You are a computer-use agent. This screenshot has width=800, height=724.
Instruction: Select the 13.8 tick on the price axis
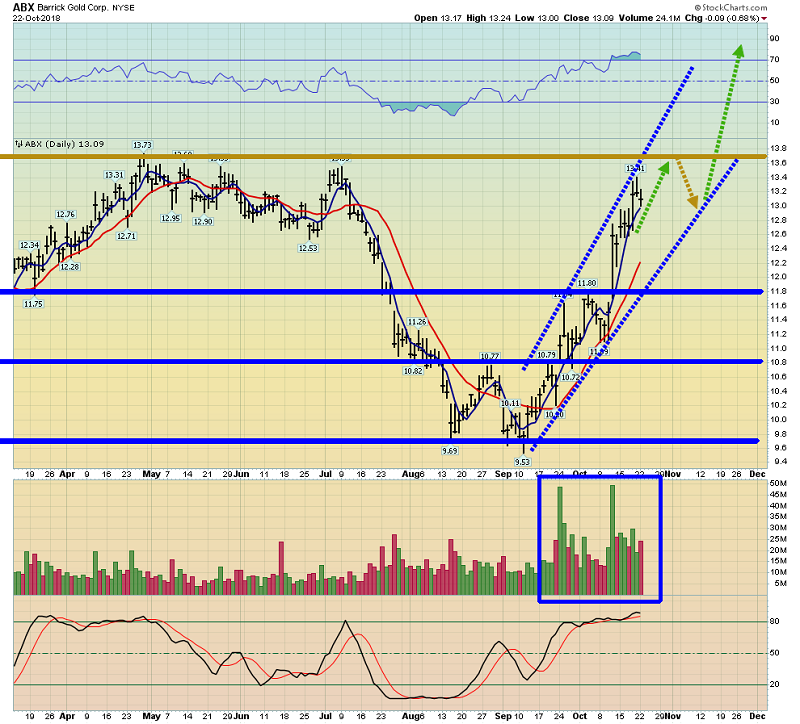(x=778, y=148)
